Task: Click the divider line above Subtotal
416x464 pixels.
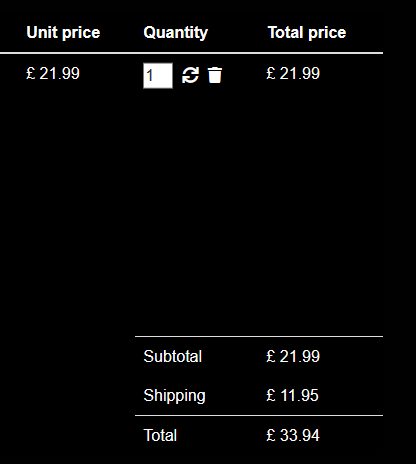Action: [x=259, y=336]
